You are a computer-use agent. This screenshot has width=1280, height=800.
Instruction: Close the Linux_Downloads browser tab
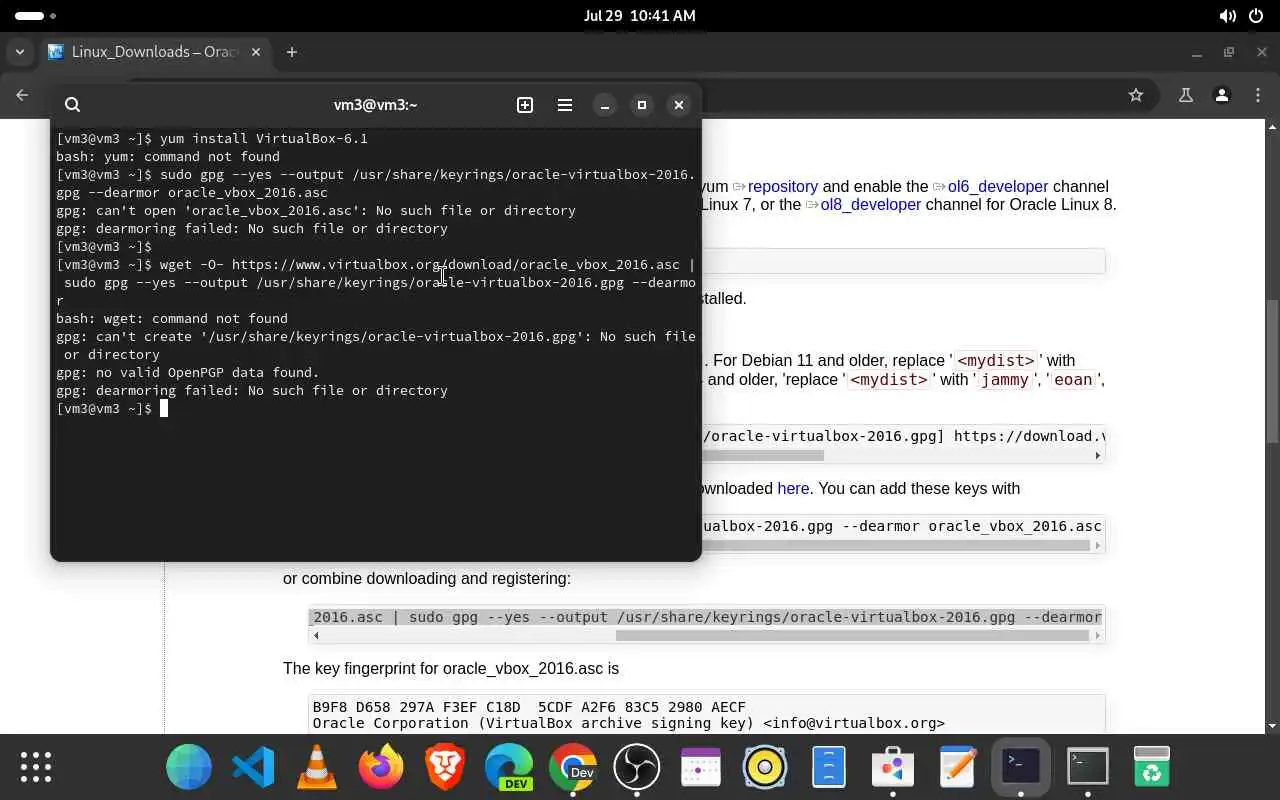pos(256,52)
